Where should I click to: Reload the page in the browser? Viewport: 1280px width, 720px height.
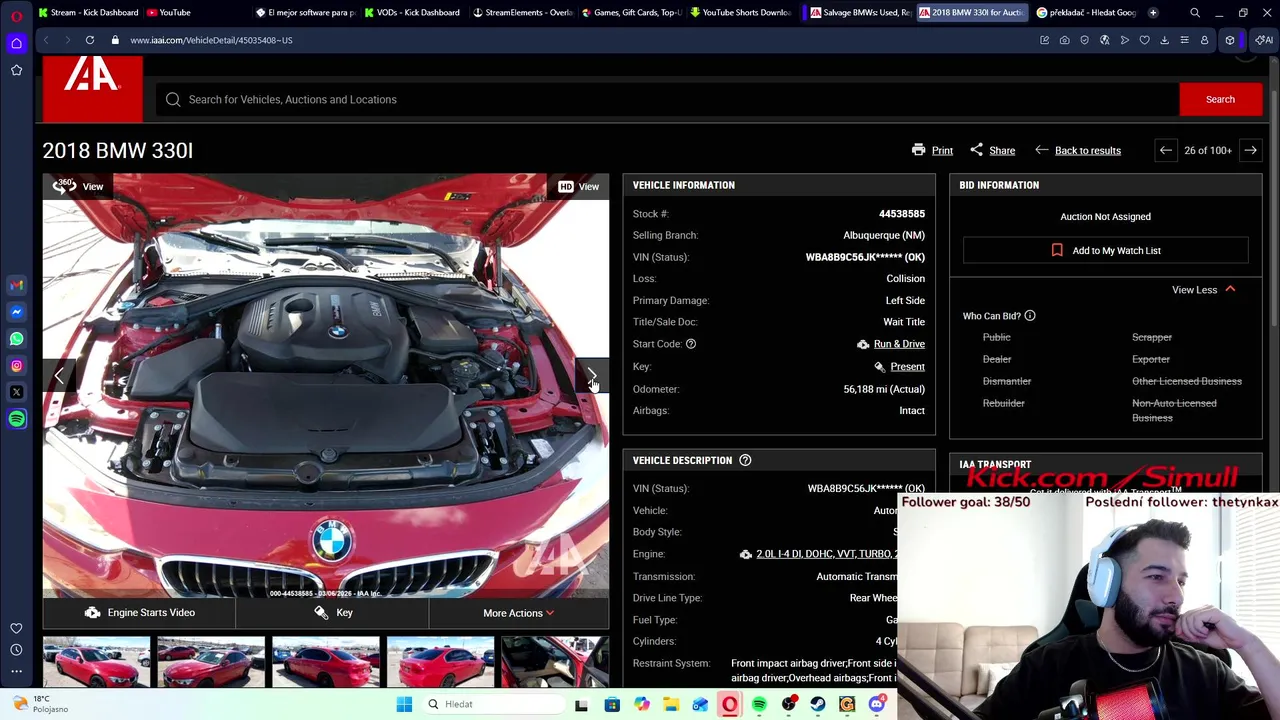coord(90,40)
